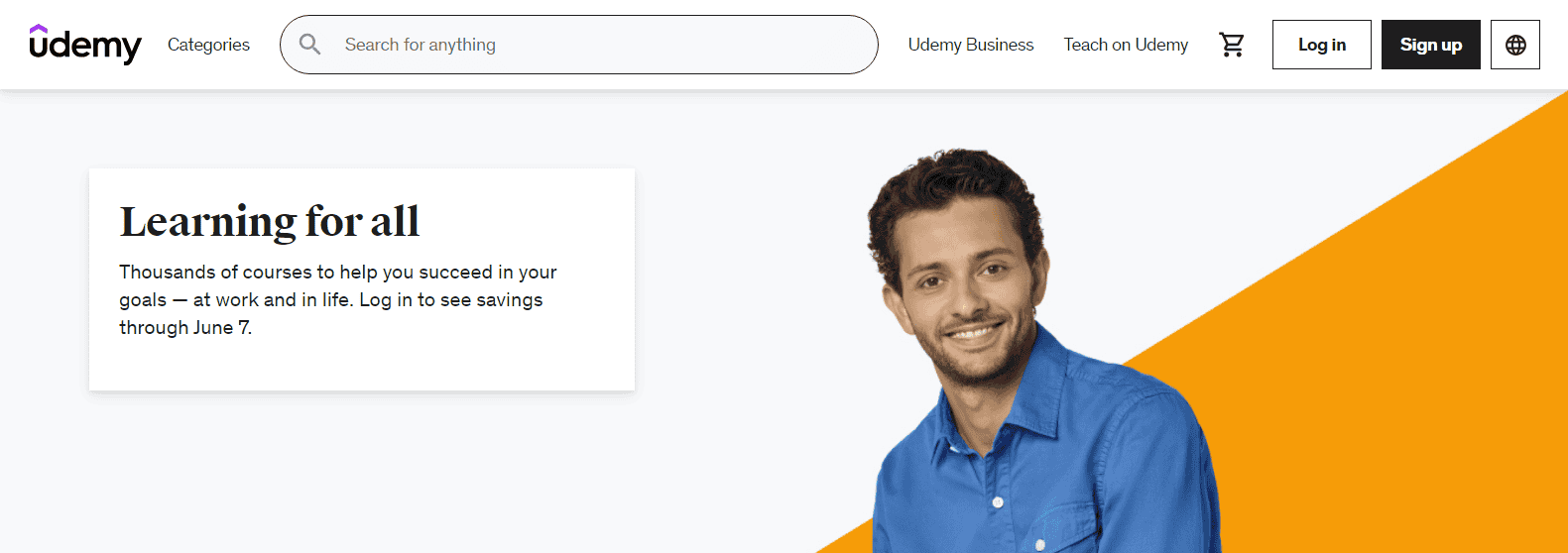1568x553 pixels.
Task: Open the Udemy Business link
Action: 971,45
